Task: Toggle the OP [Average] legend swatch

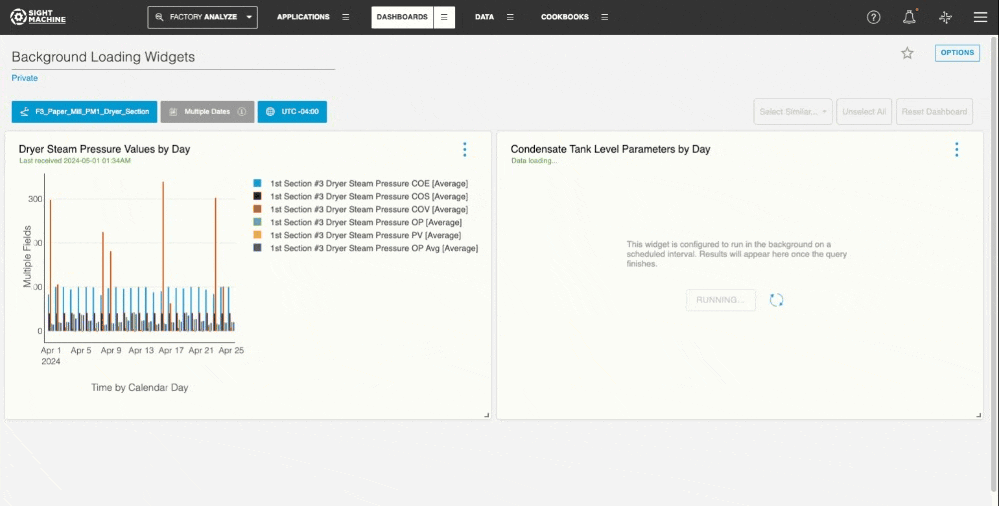Action: point(257,222)
